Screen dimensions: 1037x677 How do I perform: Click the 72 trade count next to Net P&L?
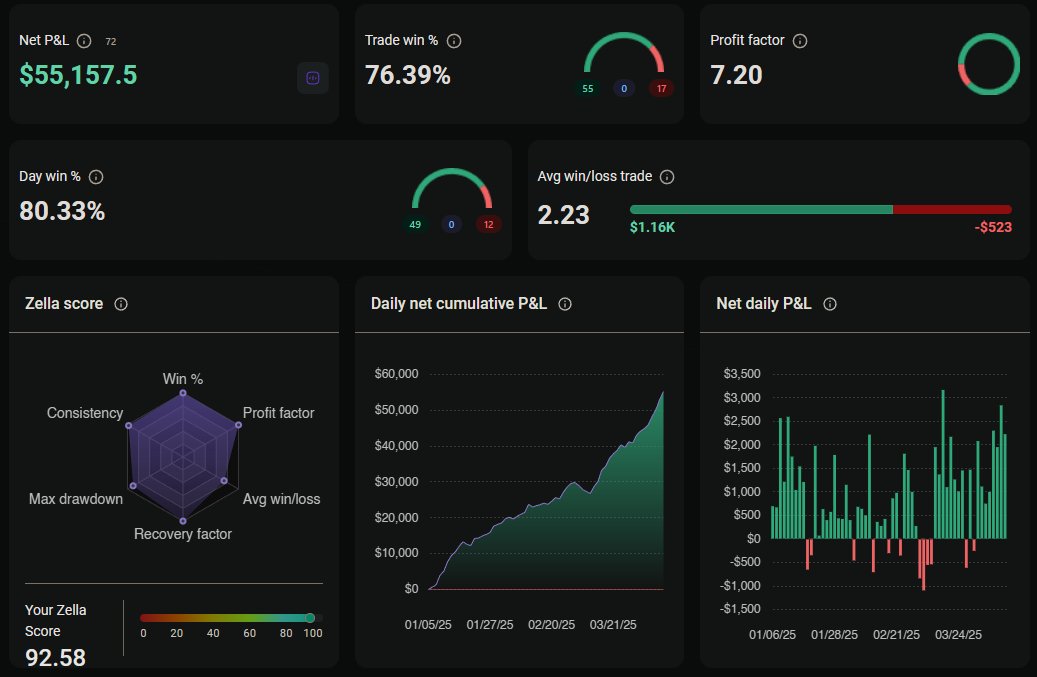[x=110, y=42]
